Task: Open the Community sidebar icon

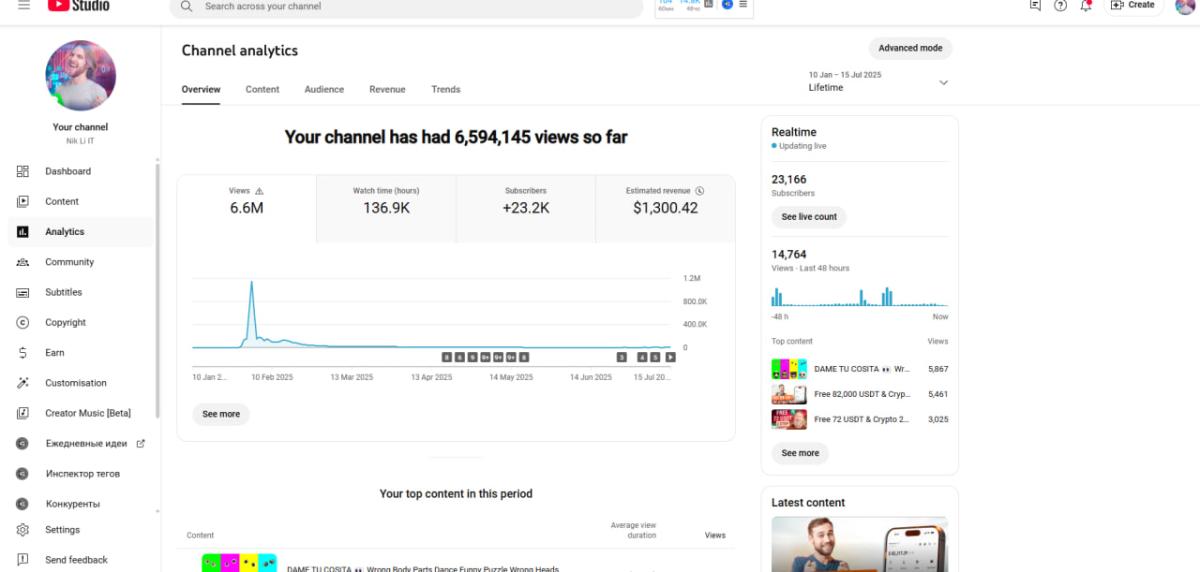Action: point(23,262)
